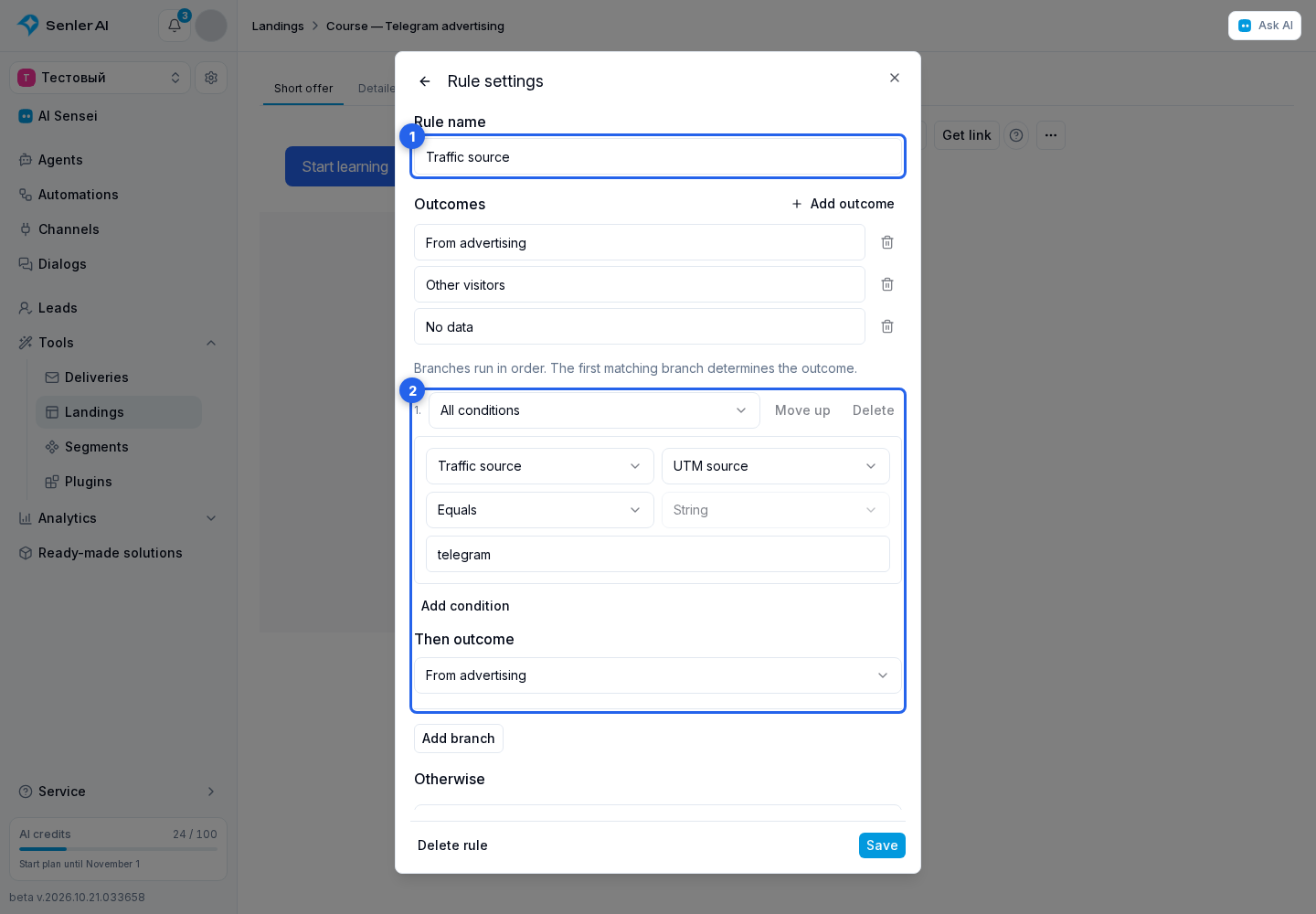Screen dimensions: 1316x914
Task: Open Segments under Tools
Action: tap(119, 447)
